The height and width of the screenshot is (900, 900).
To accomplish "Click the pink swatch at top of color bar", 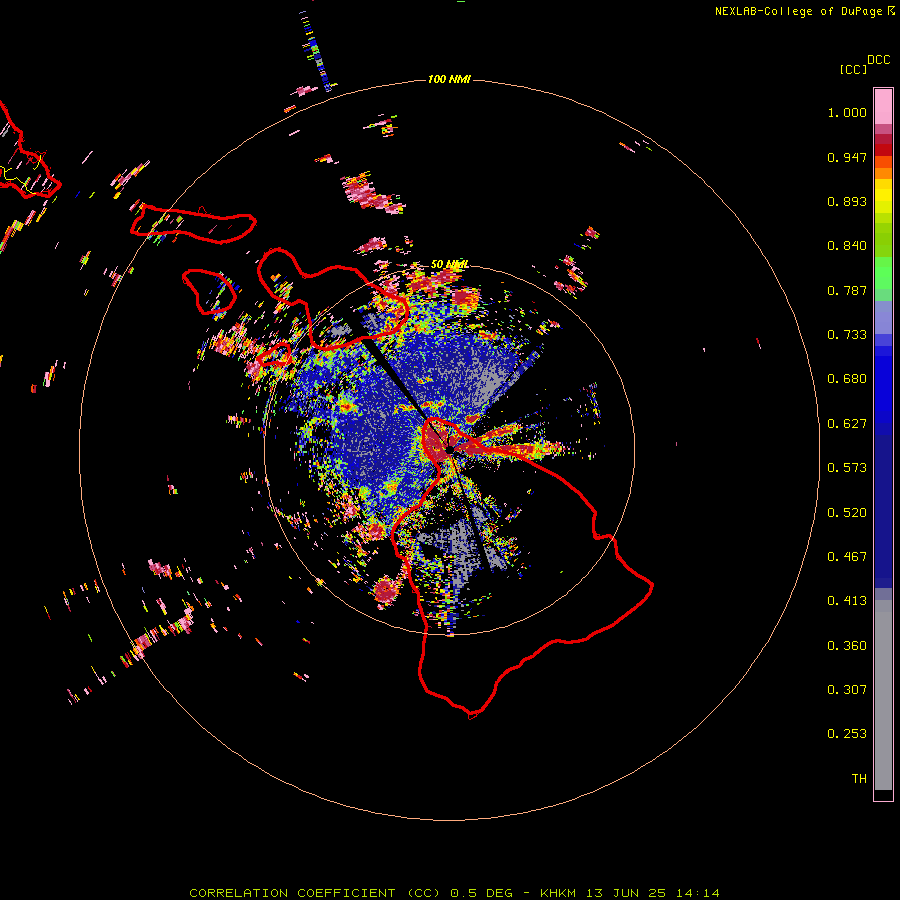I will [x=883, y=107].
